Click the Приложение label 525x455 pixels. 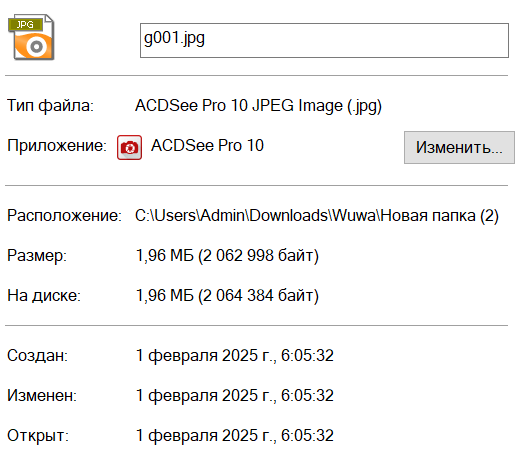(57, 146)
